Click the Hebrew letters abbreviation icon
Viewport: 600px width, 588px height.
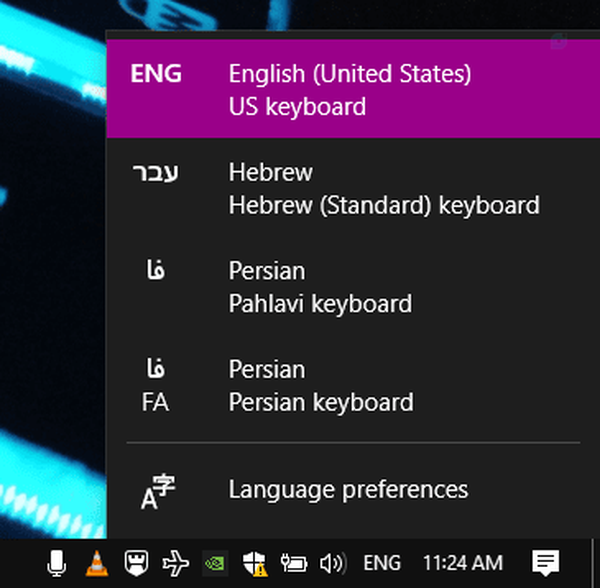coord(155,173)
